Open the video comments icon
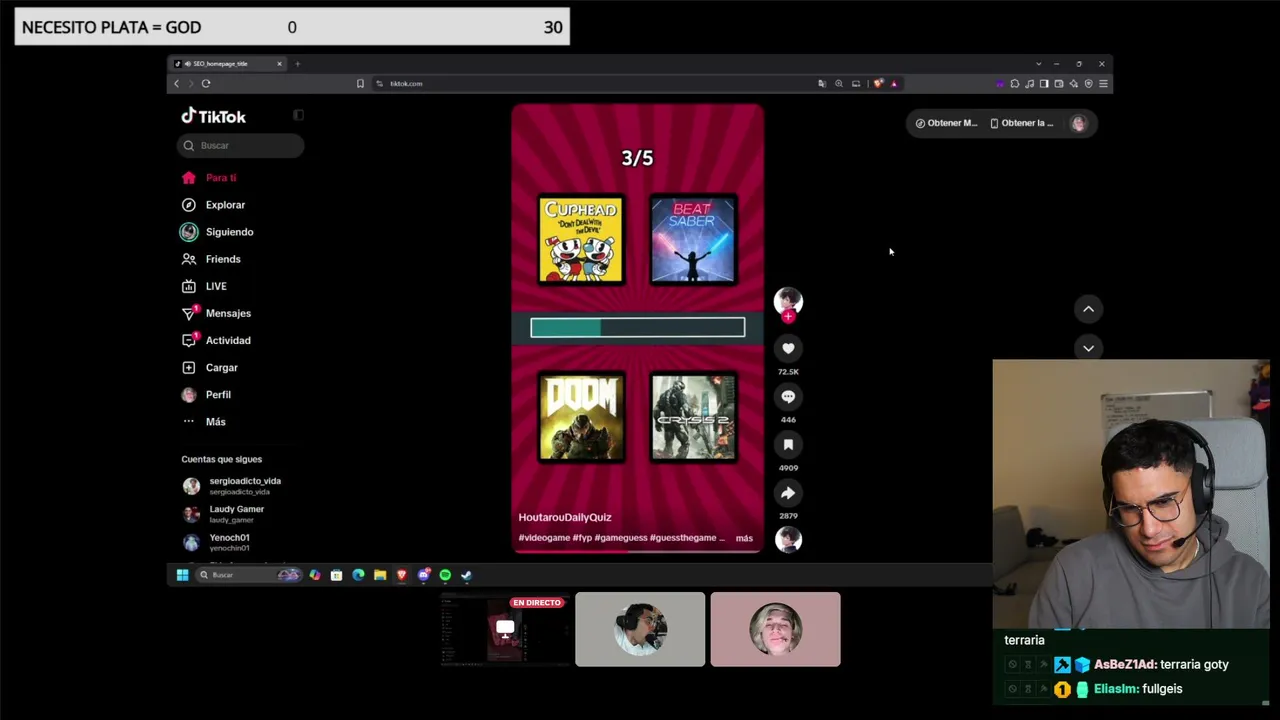The height and width of the screenshot is (720, 1280). (x=788, y=396)
